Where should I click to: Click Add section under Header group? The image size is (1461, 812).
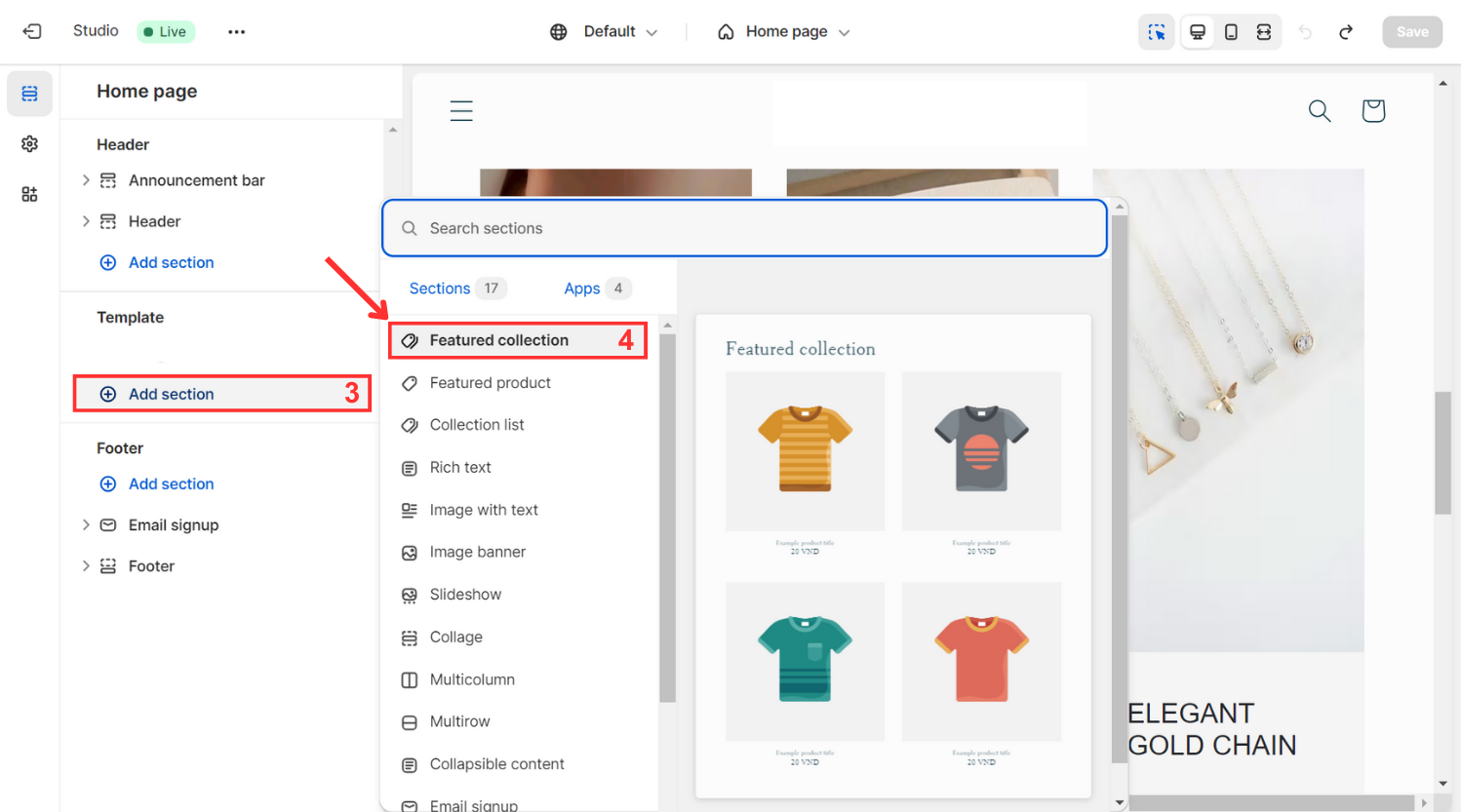(157, 262)
